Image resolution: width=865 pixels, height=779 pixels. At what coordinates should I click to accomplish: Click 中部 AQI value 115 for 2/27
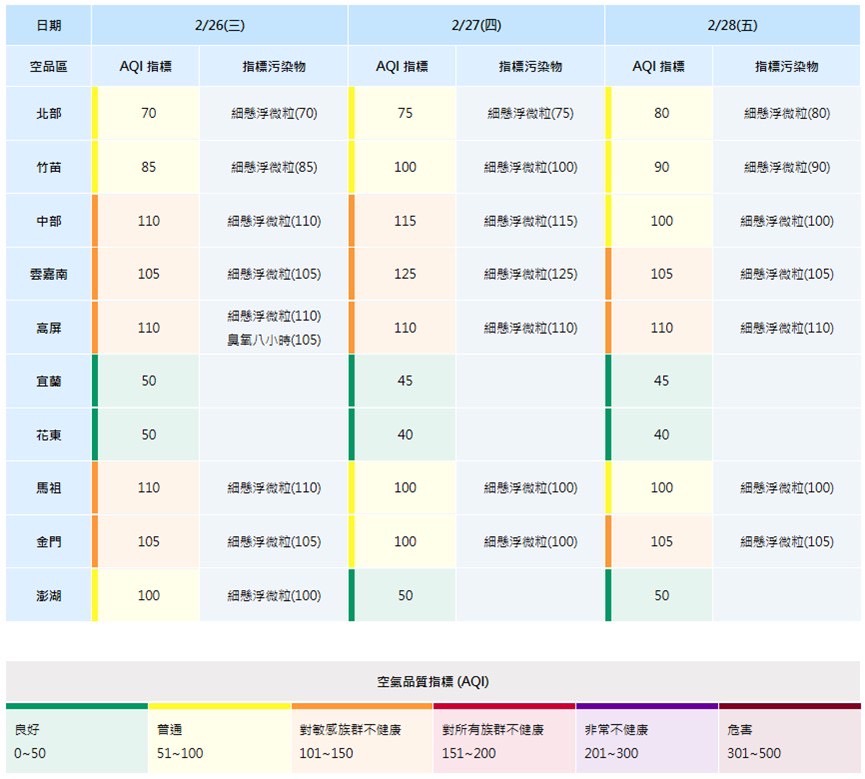405,221
